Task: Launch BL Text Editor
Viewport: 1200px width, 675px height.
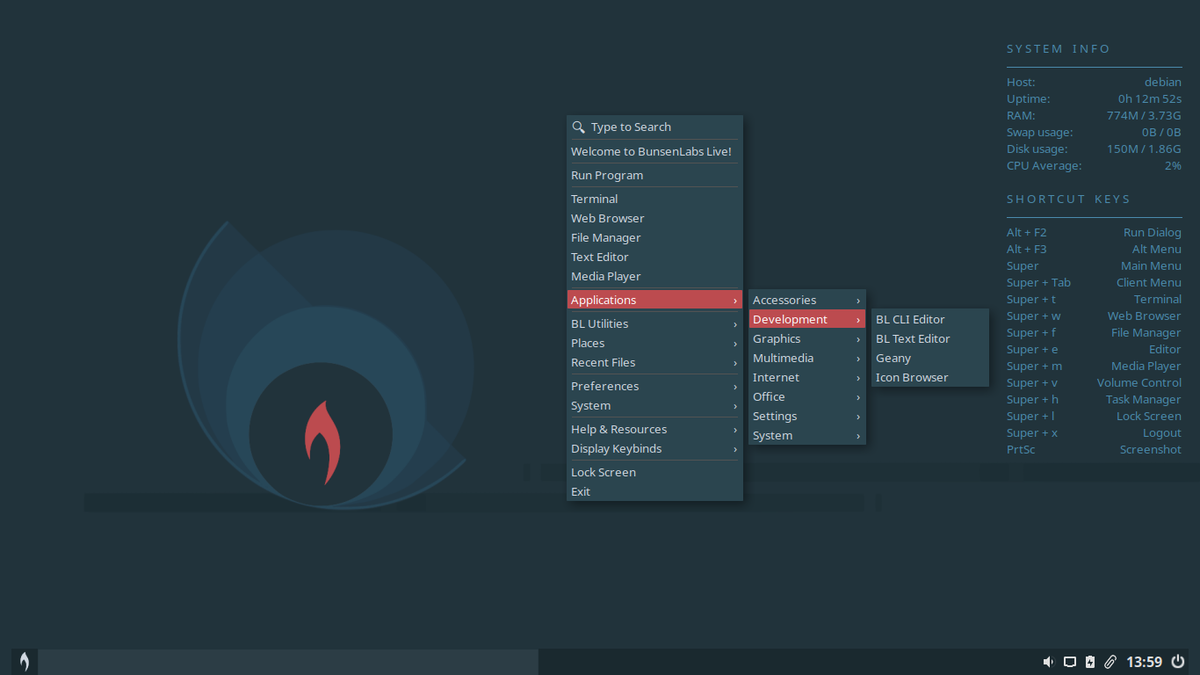Action: coord(930,339)
